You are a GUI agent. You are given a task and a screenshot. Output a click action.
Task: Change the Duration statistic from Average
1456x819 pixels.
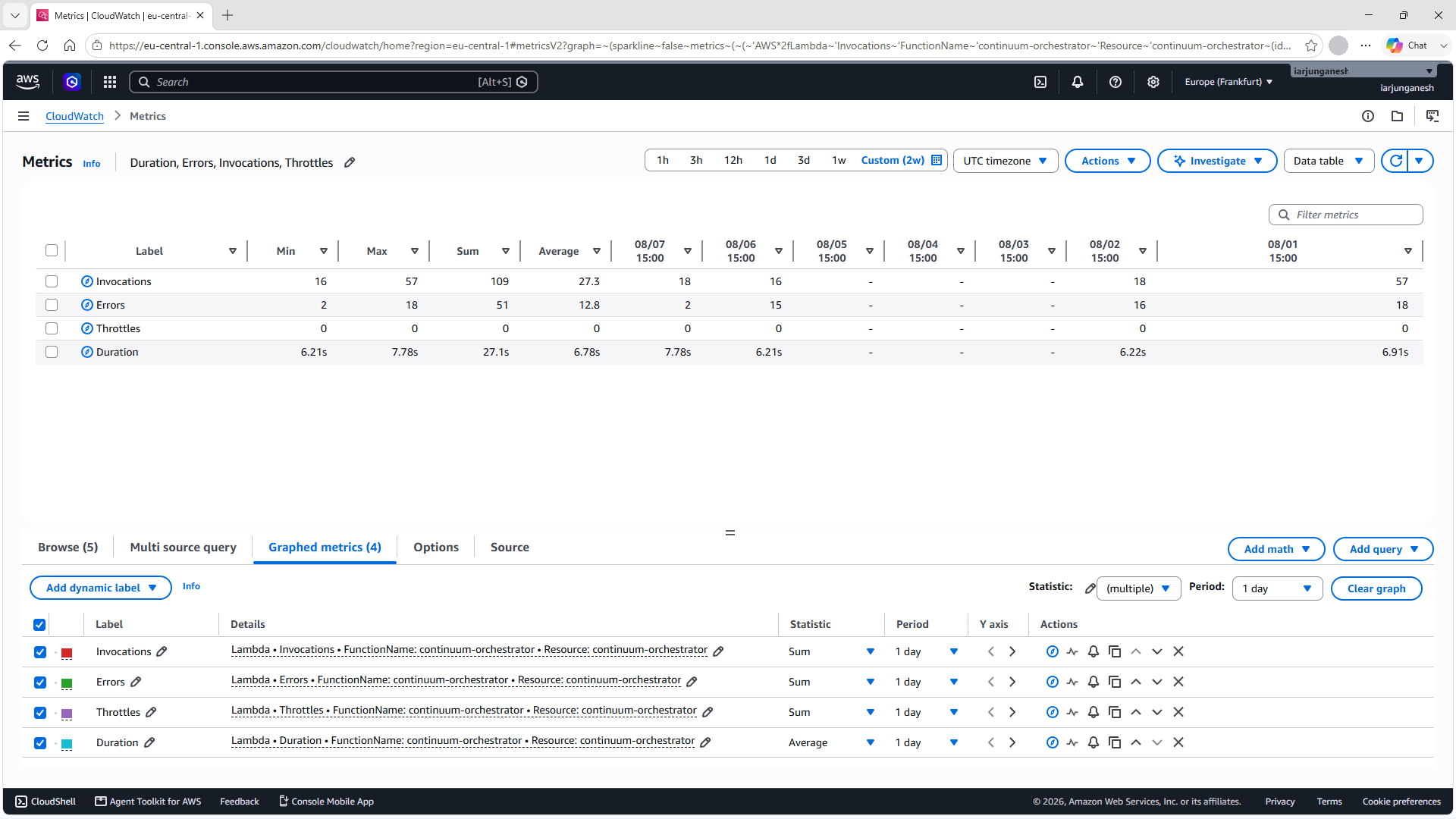(831, 742)
